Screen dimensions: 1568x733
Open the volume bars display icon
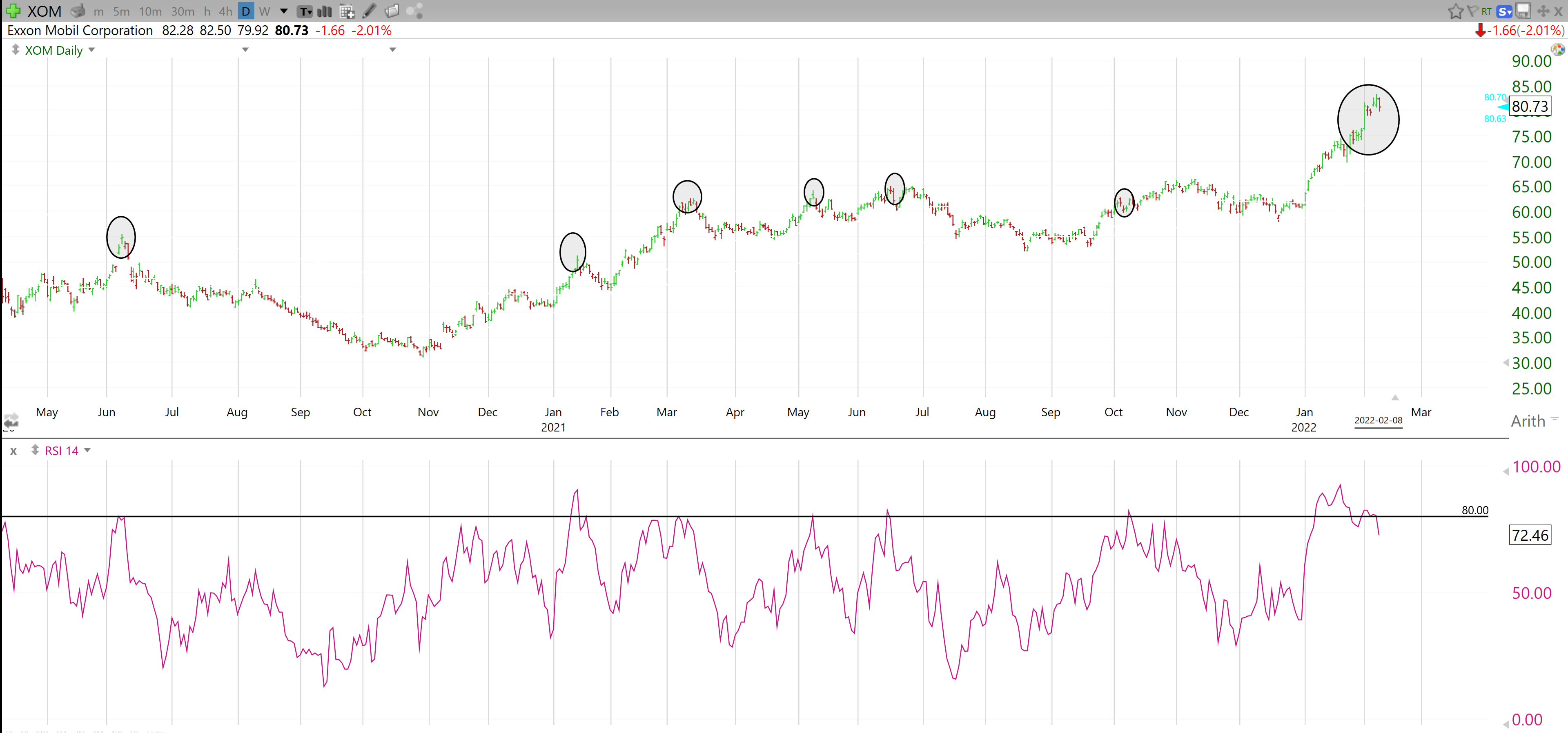point(325,11)
